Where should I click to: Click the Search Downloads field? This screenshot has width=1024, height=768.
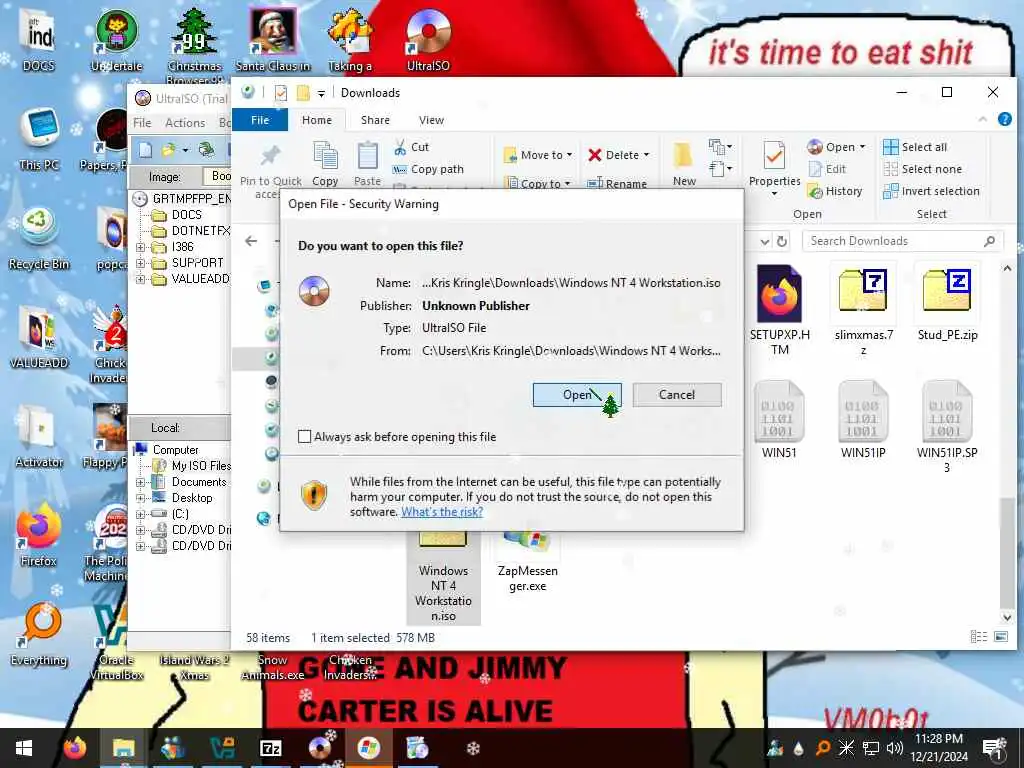tap(901, 241)
